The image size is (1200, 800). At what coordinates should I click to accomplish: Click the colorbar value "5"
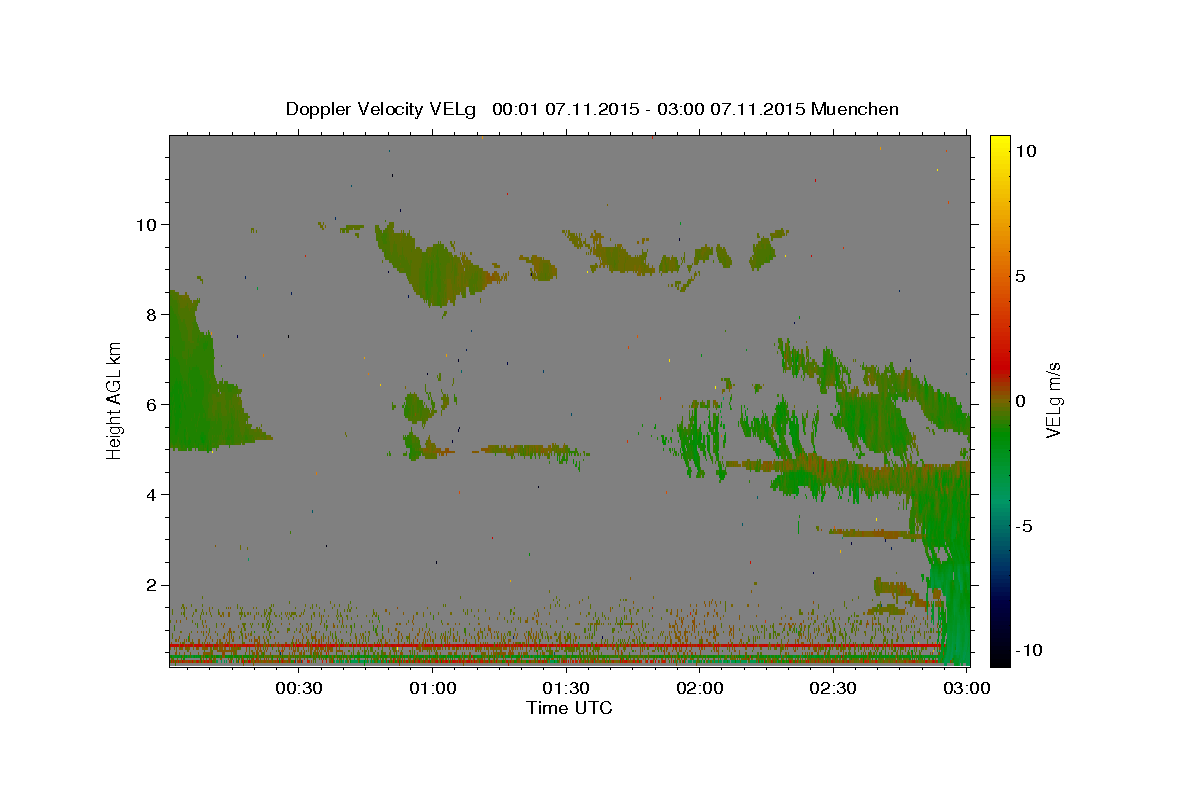tap(1020, 276)
